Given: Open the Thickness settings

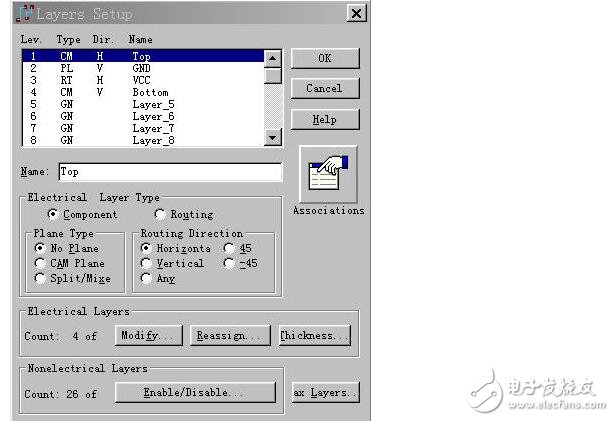Looking at the screenshot, I should click(315, 336).
